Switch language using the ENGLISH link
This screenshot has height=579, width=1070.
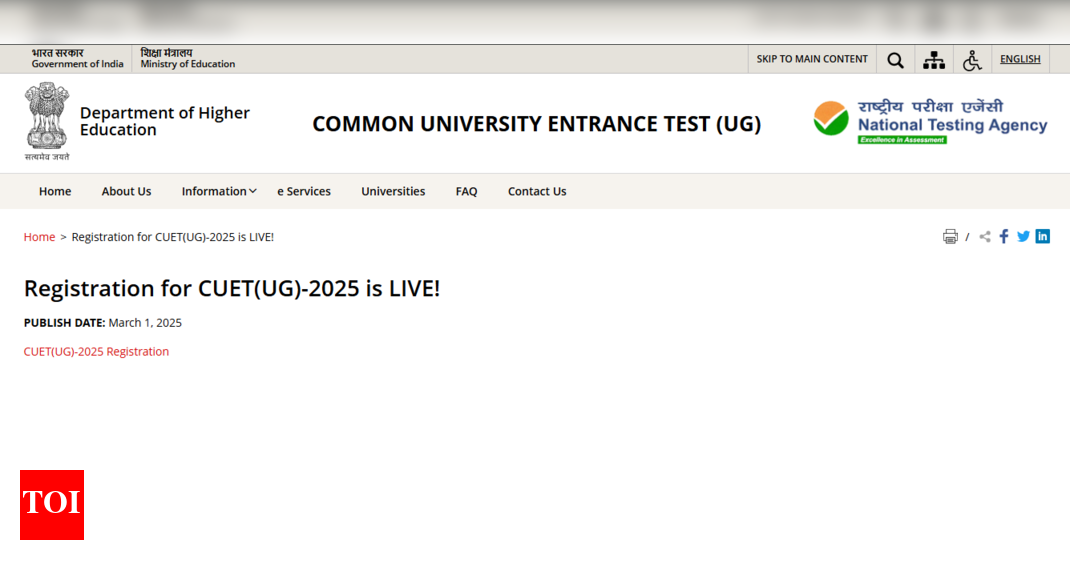[1020, 58]
